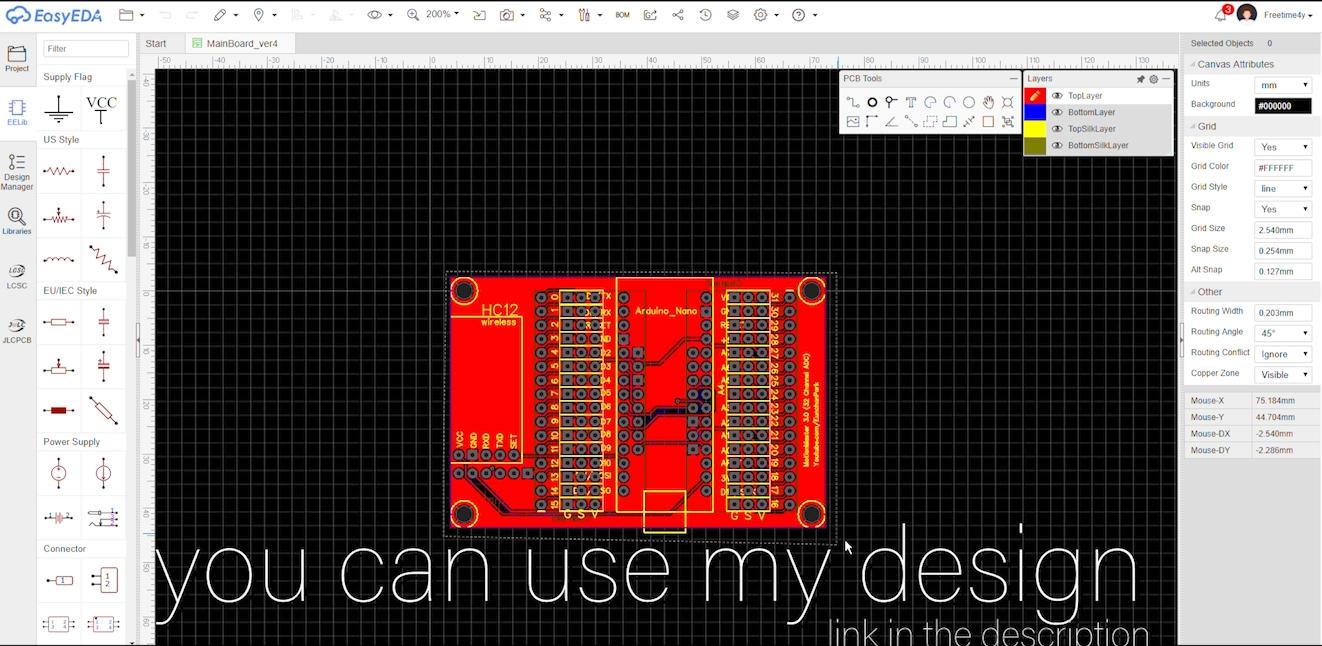This screenshot has width=1322, height=646.
Task: Select the Track routing tool in PCB Tools
Action: click(853, 102)
